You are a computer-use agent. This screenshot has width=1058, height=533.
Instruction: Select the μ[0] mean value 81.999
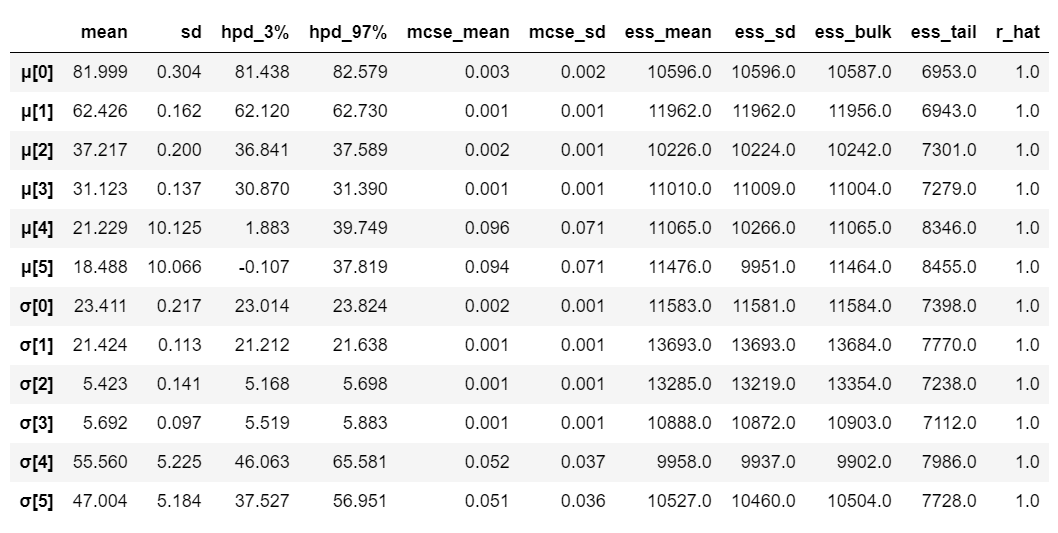101,72
